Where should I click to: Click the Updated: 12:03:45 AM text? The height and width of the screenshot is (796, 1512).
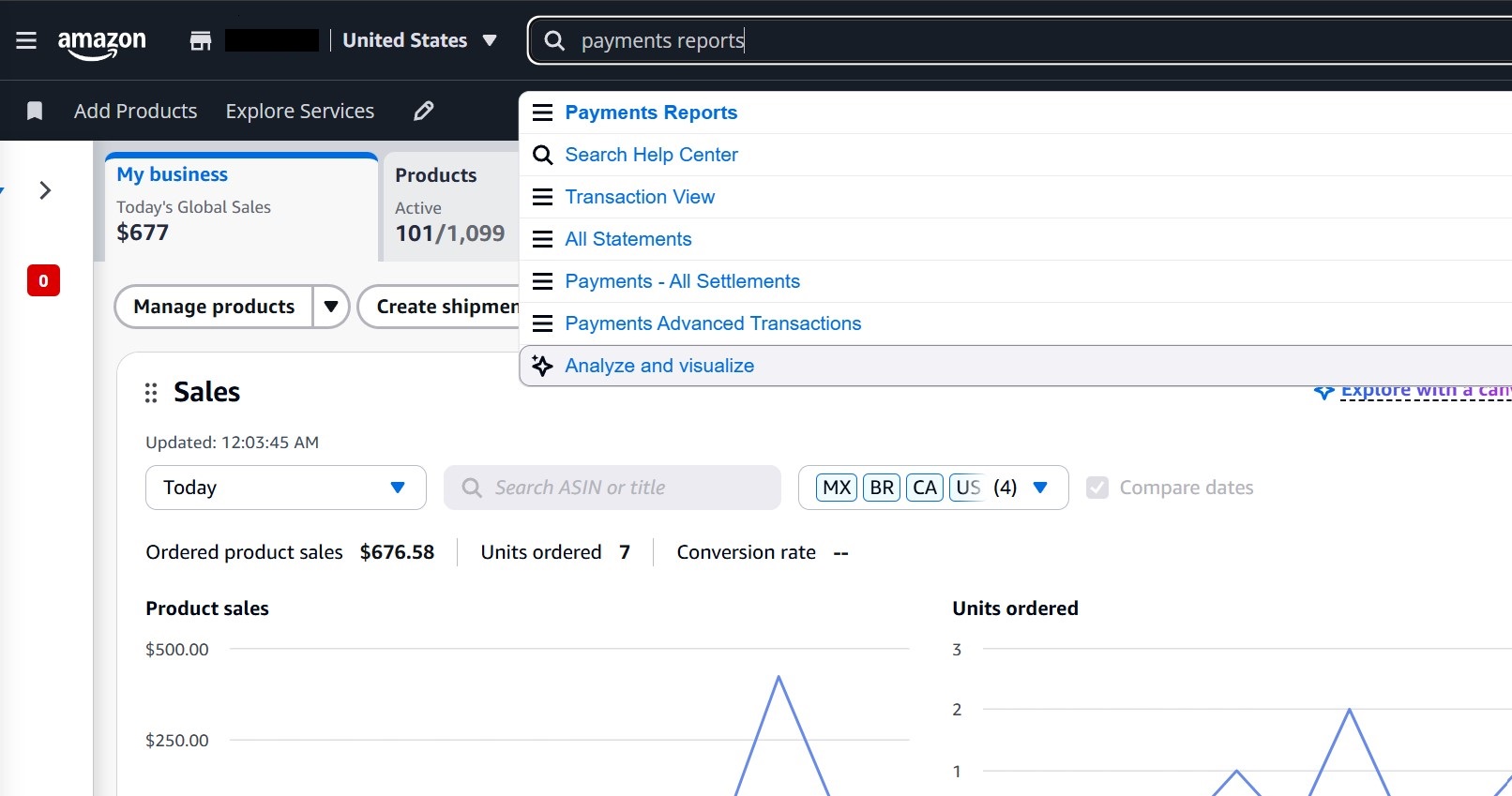pyautogui.click(x=233, y=443)
